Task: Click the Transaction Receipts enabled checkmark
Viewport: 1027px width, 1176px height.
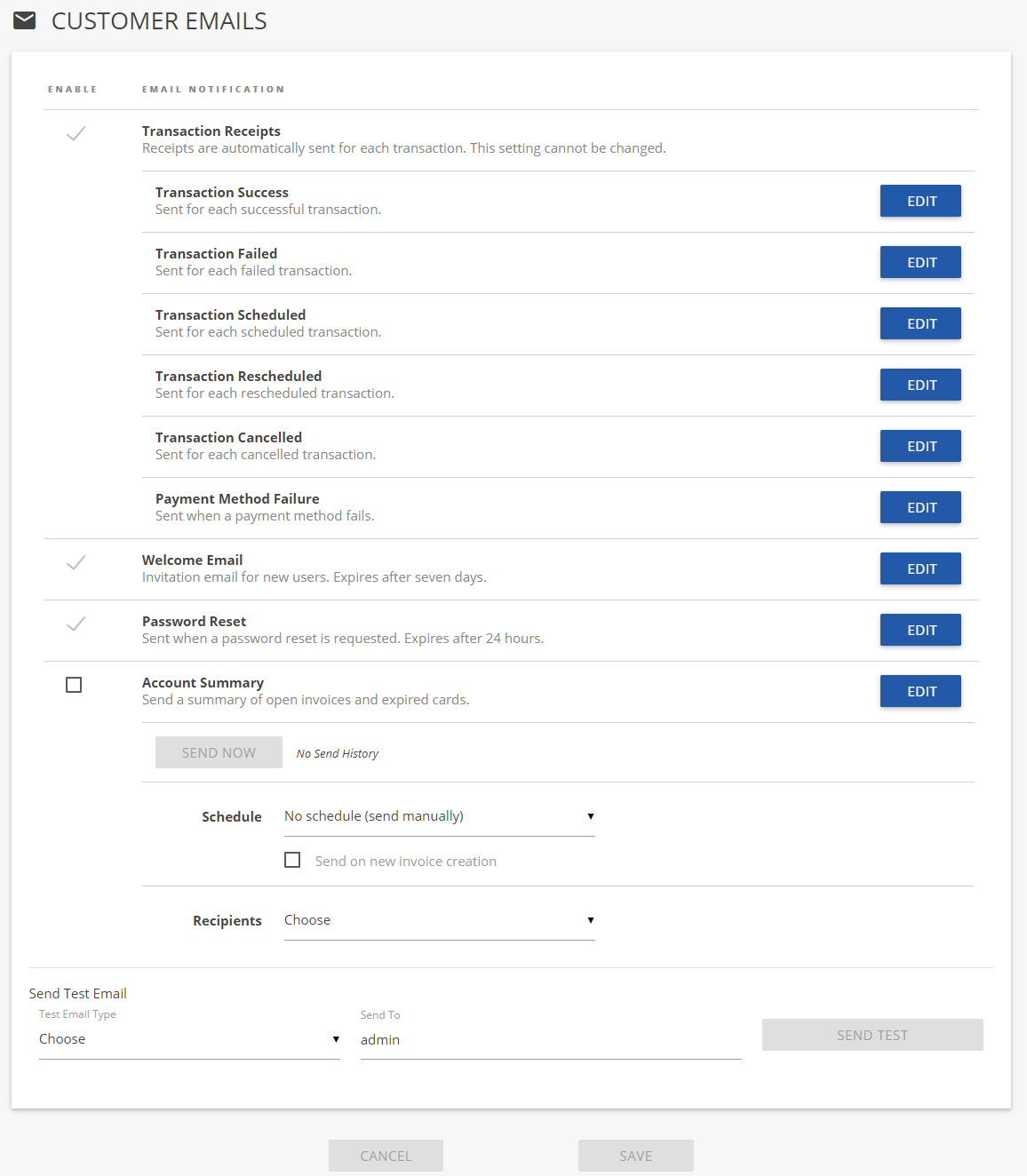Action: tap(76, 133)
